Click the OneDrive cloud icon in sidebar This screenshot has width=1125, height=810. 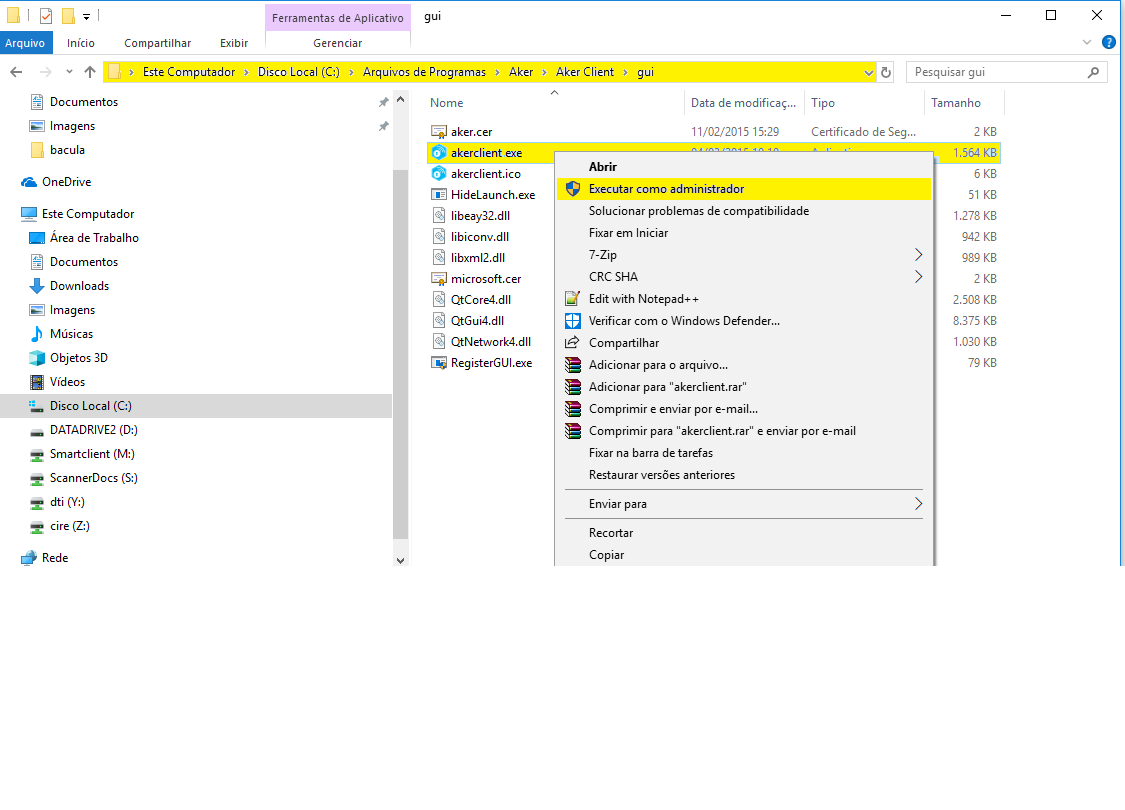tap(29, 182)
